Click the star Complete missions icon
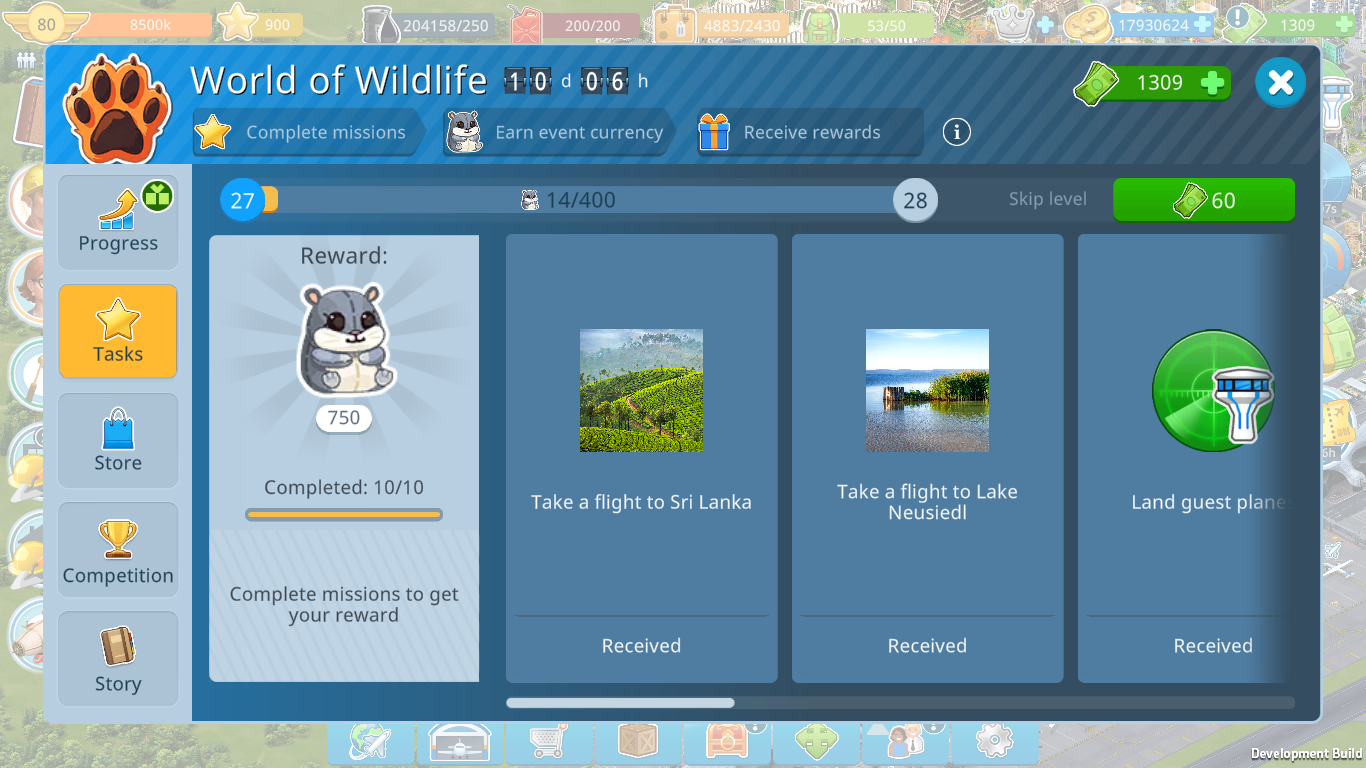 pos(213,132)
